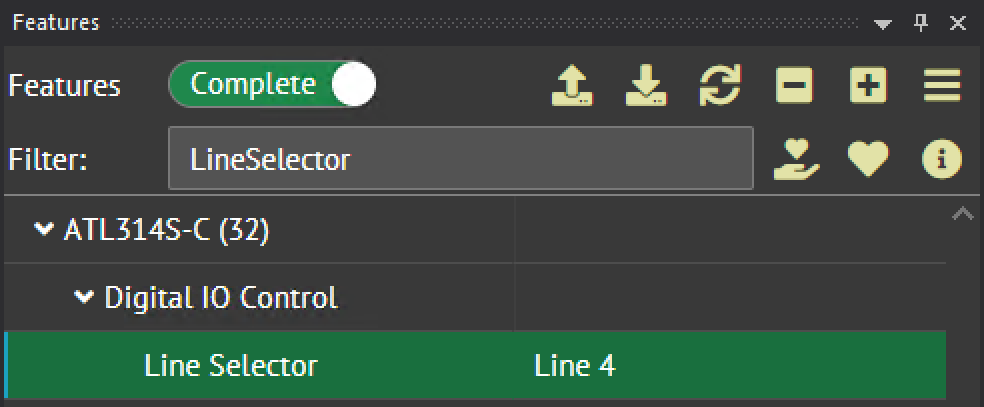Collapse all feature nodes with minus icon

click(x=794, y=86)
